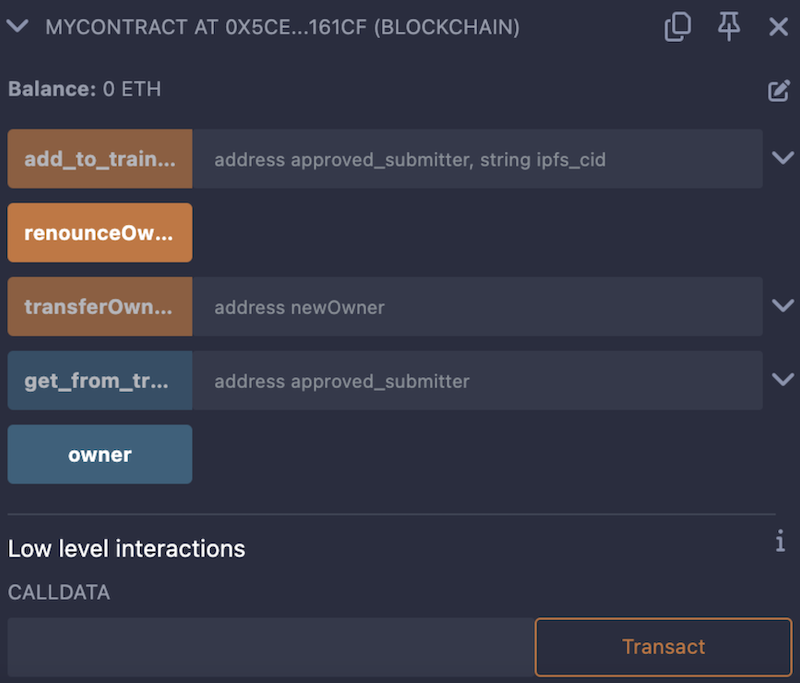Viewport: 800px width, 683px height.
Task: Click the transferOwnership function button
Action: [100, 307]
